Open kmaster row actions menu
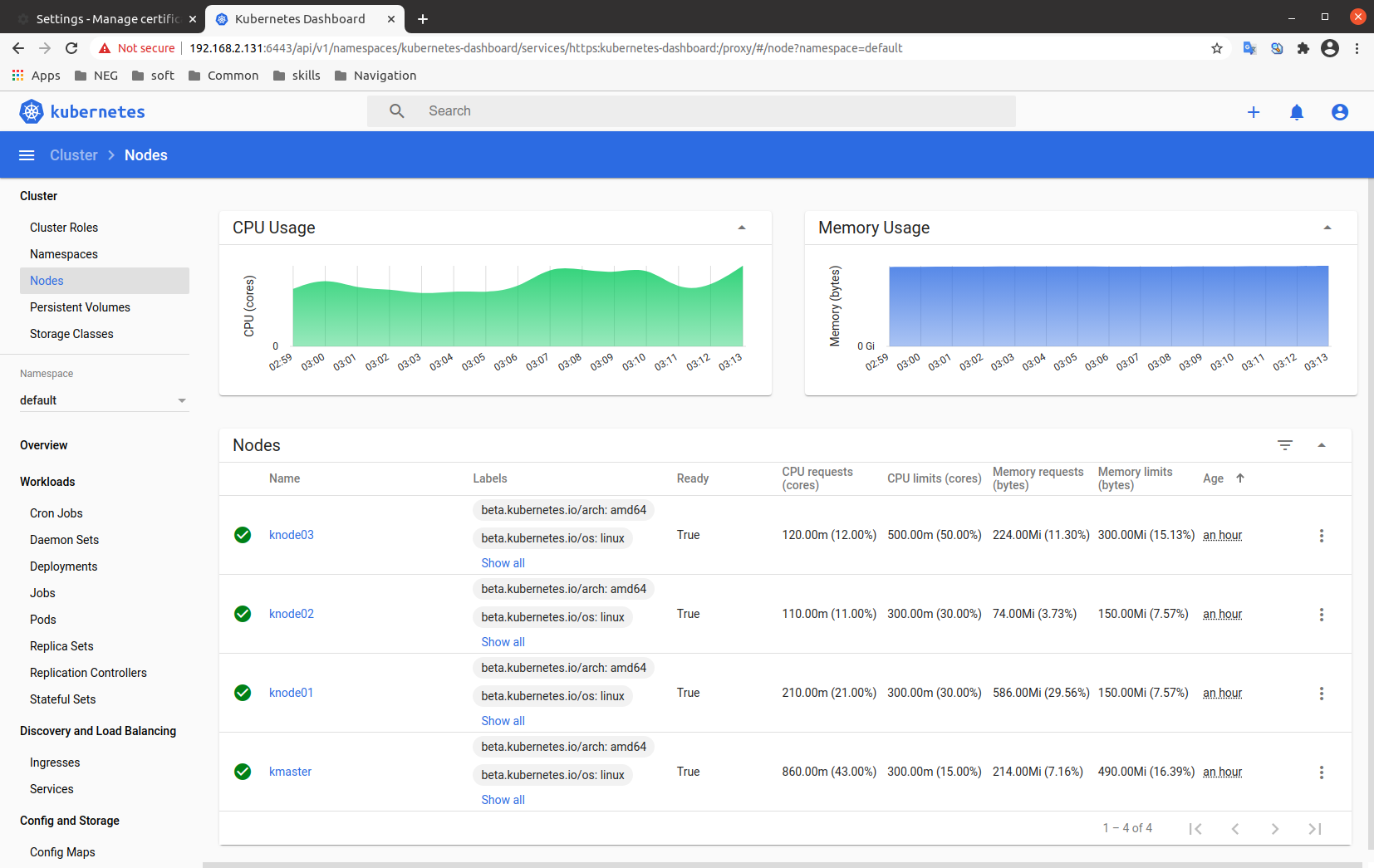 1322,772
